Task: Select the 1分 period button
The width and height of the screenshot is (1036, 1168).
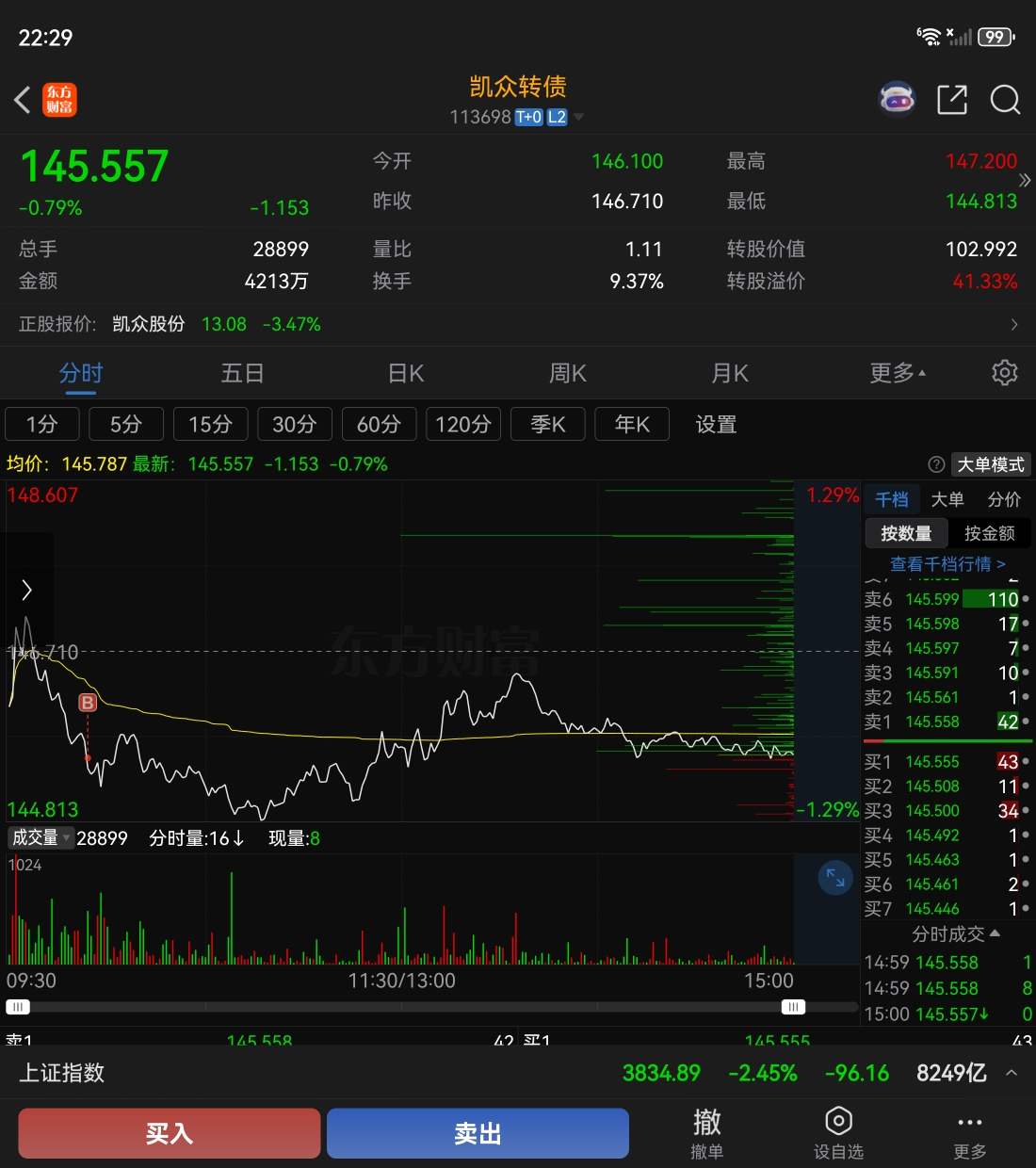Action: tap(42, 424)
